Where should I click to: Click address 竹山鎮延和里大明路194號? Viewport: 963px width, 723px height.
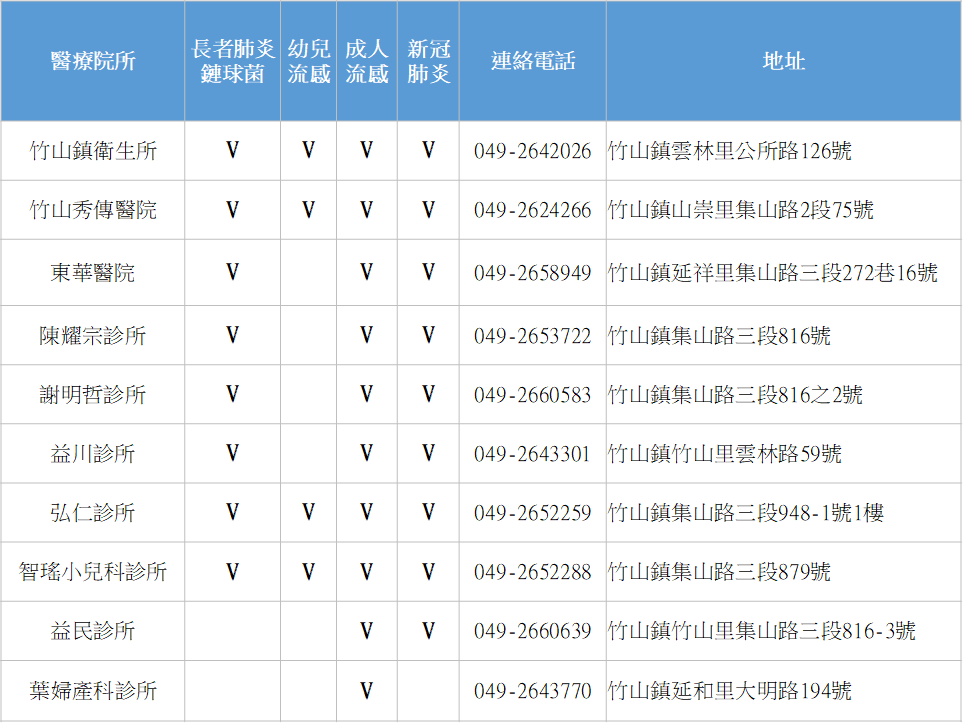(730, 691)
